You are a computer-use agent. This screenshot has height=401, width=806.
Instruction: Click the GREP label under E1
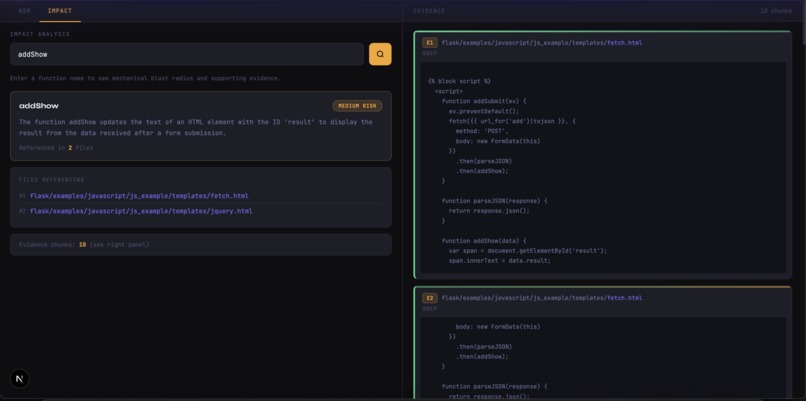click(430, 53)
